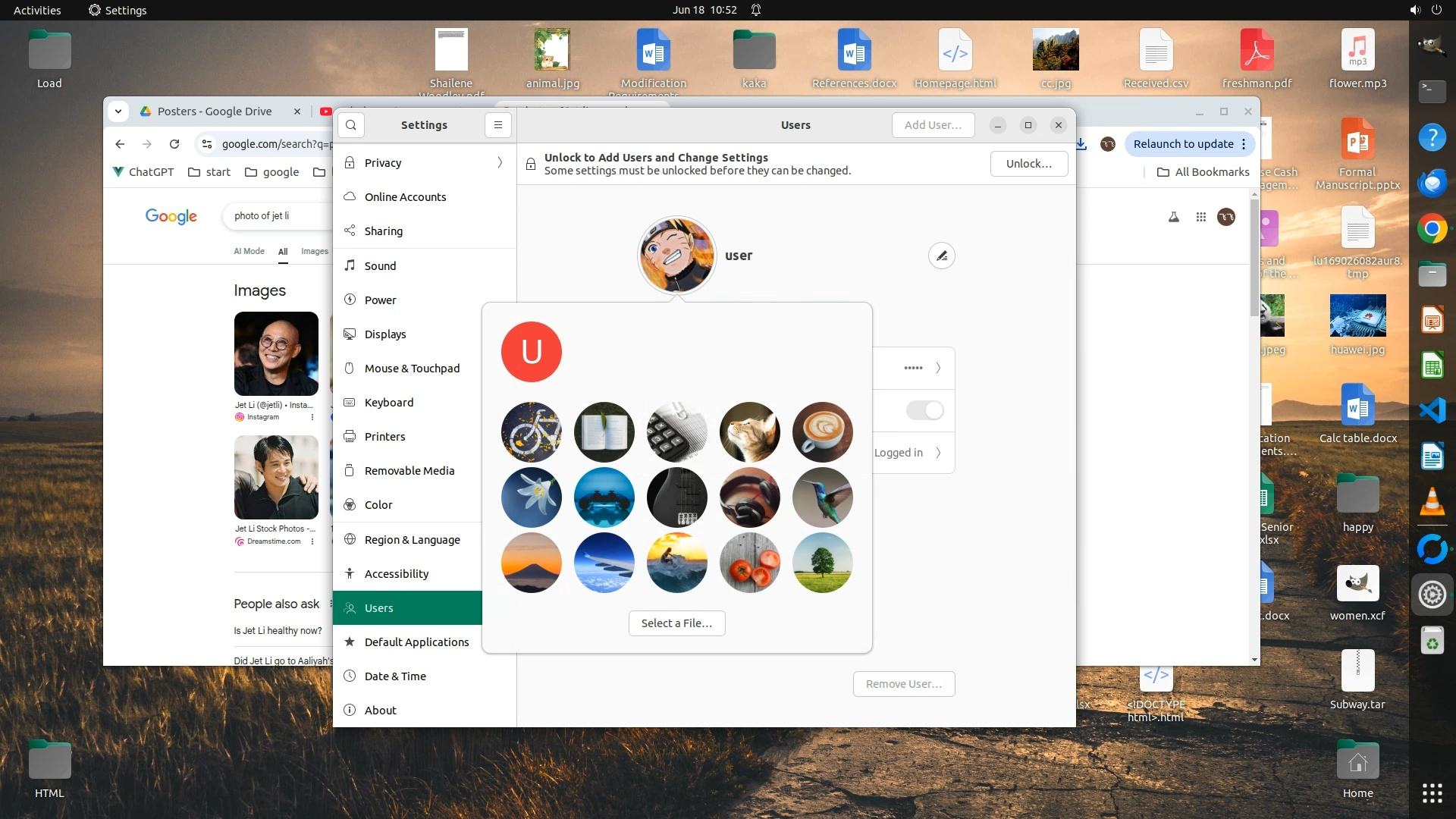This screenshot has height=819, width=1456.
Task: Go to Default Applications settings
Action: coord(416,642)
